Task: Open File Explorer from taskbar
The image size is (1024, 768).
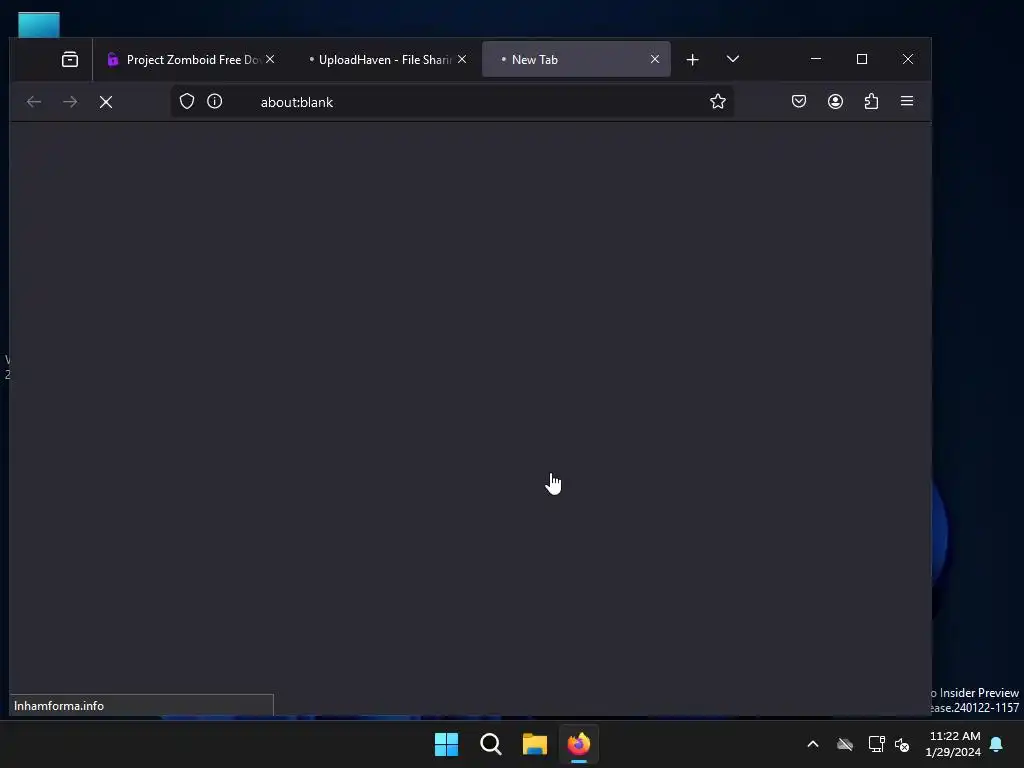Action: pyautogui.click(x=535, y=744)
